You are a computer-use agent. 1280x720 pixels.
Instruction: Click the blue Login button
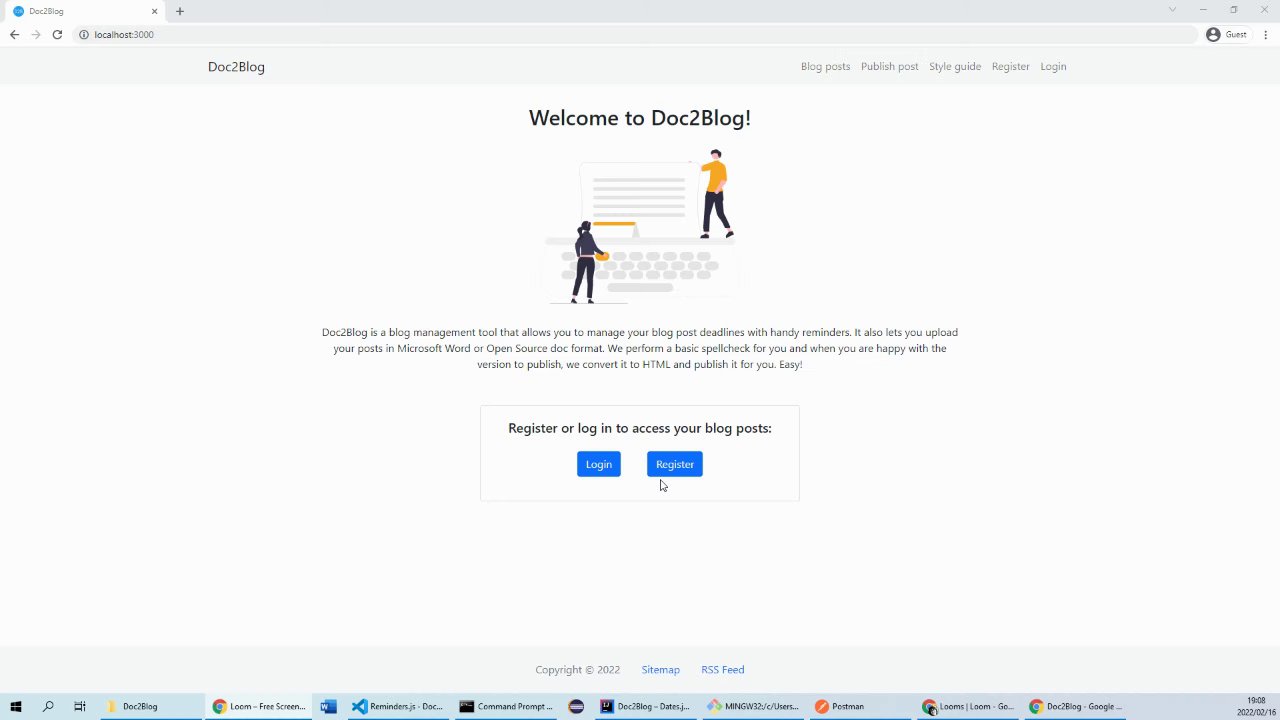(x=599, y=464)
